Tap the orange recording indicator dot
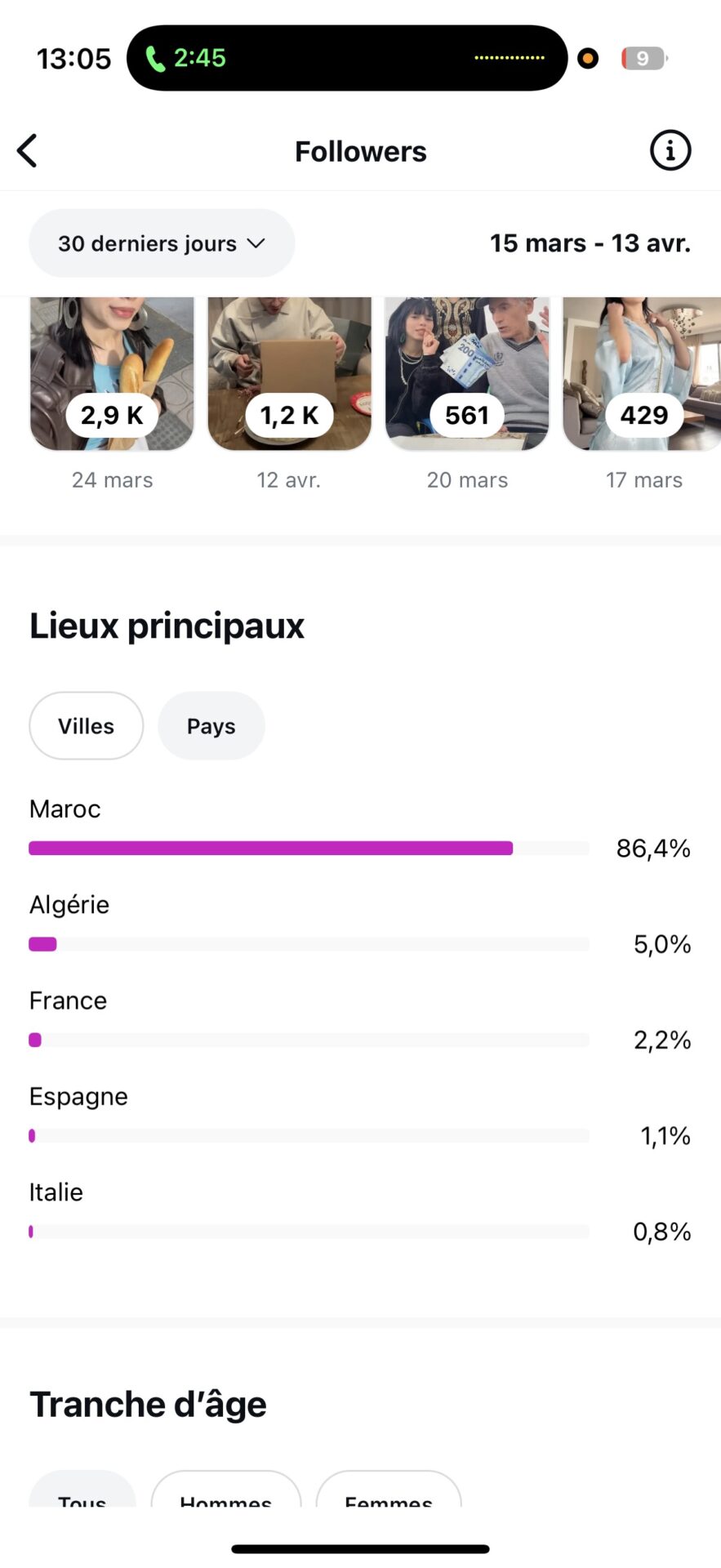This screenshot has width=721, height=1568. coord(588,58)
